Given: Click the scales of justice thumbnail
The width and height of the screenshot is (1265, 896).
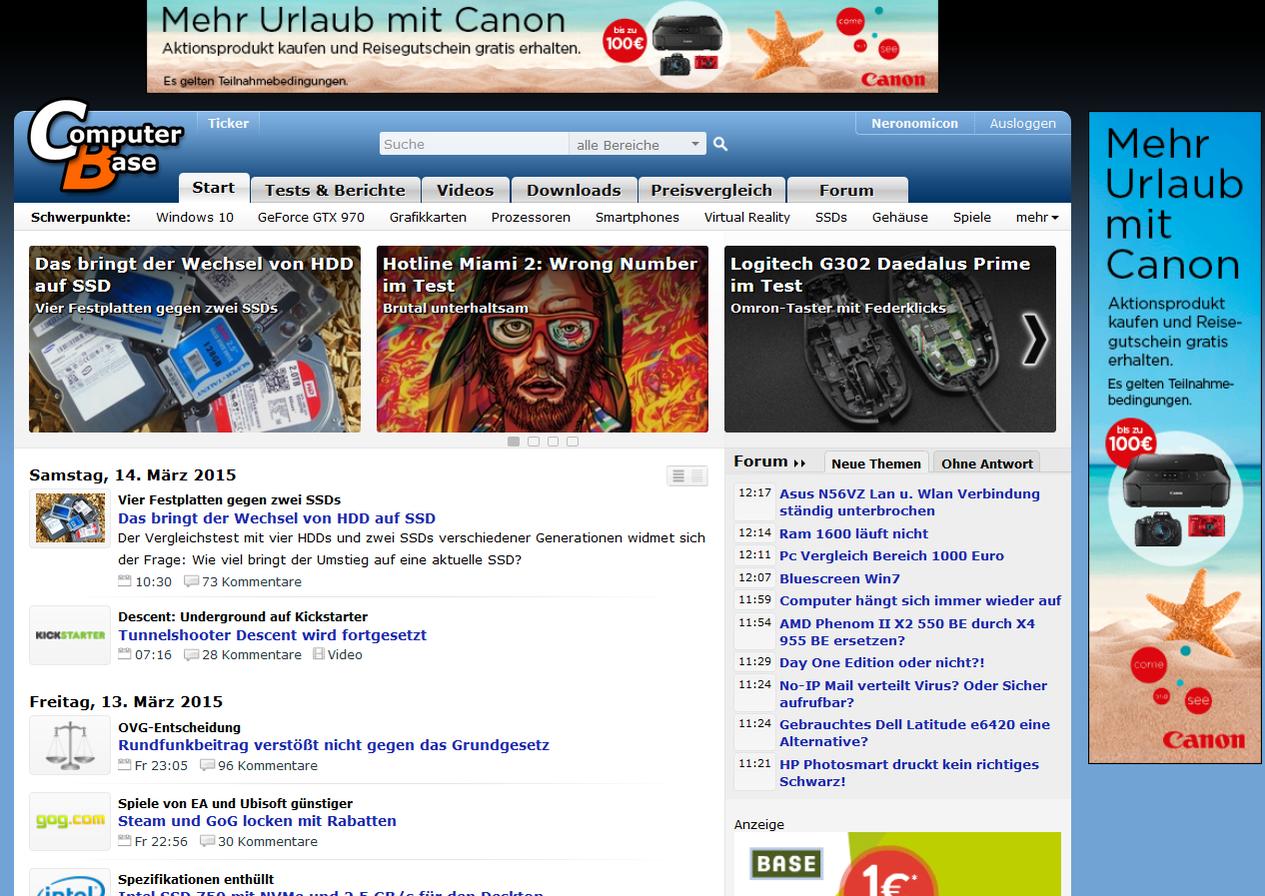Looking at the screenshot, I should (70, 745).
